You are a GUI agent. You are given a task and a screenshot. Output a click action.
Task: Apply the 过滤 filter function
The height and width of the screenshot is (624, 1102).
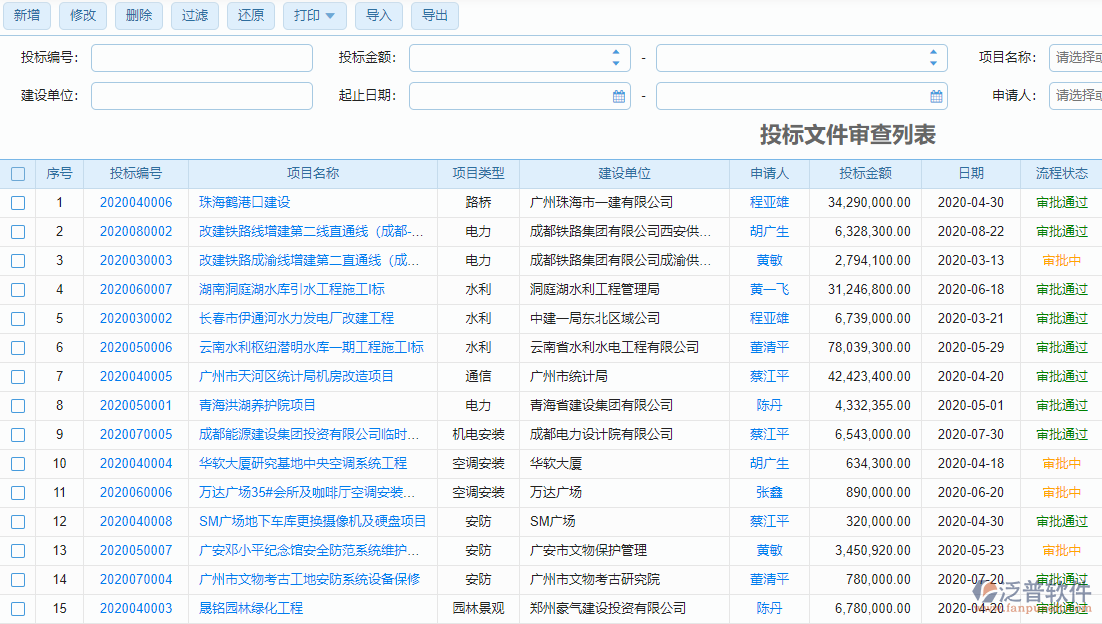coord(194,16)
